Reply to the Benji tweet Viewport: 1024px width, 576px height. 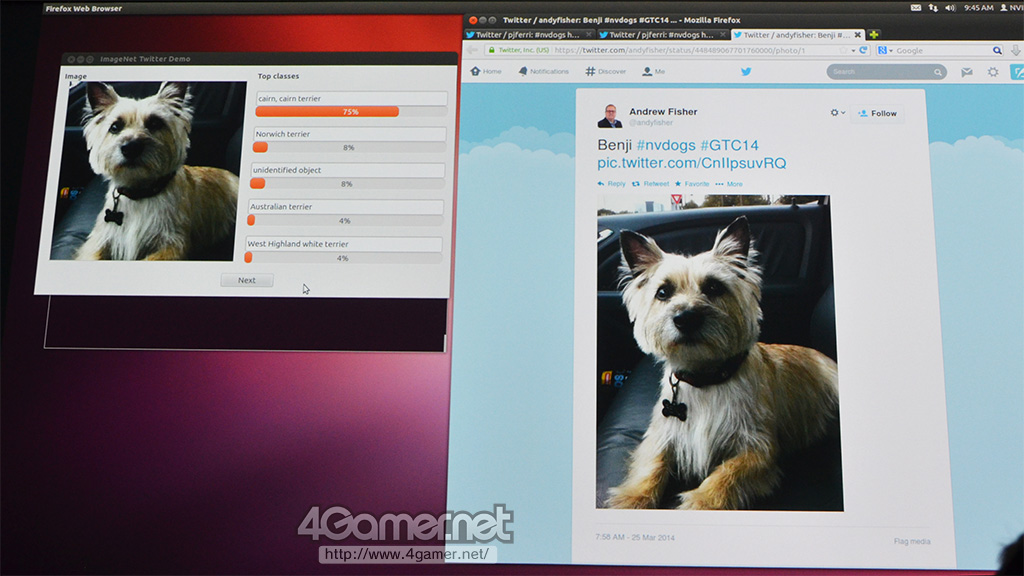pyautogui.click(x=611, y=184)
